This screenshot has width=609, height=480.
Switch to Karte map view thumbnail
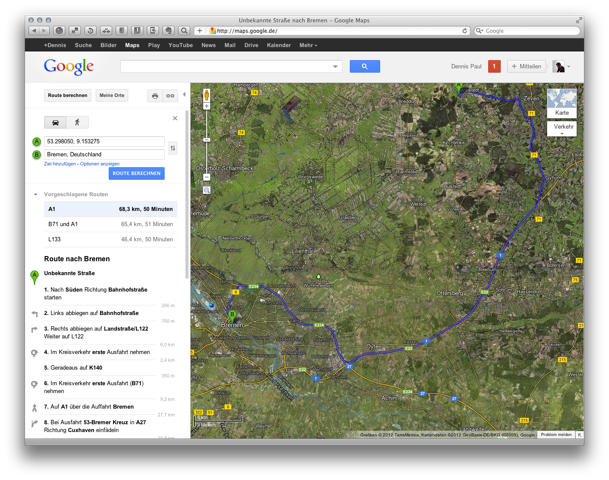point(561,104)
